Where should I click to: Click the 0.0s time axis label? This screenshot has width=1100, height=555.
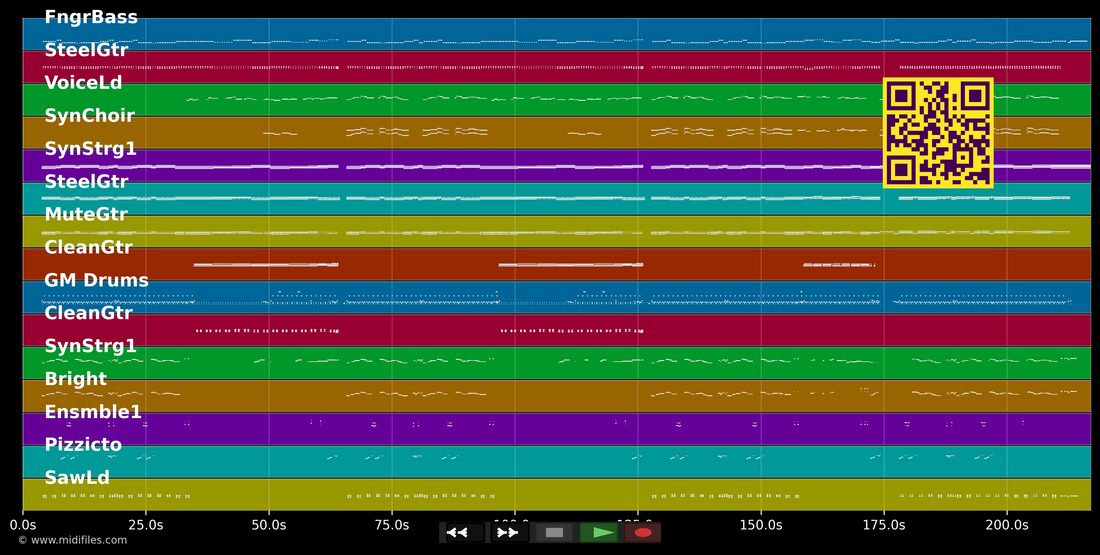click(x=23, y=525)
